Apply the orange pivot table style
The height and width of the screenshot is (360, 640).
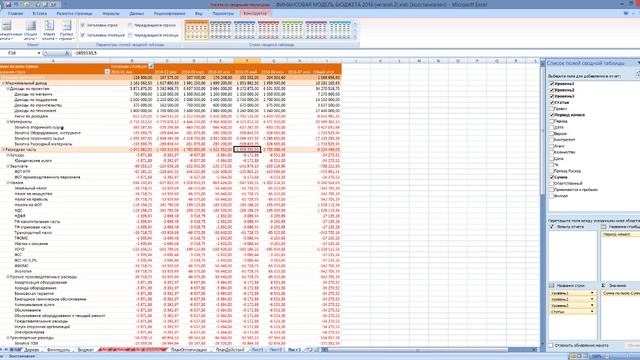(x=197, y=30)
